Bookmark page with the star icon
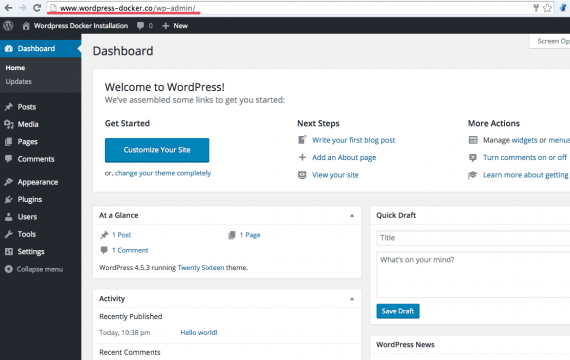This screenshot has height=360, width=570. coord(547,8)
